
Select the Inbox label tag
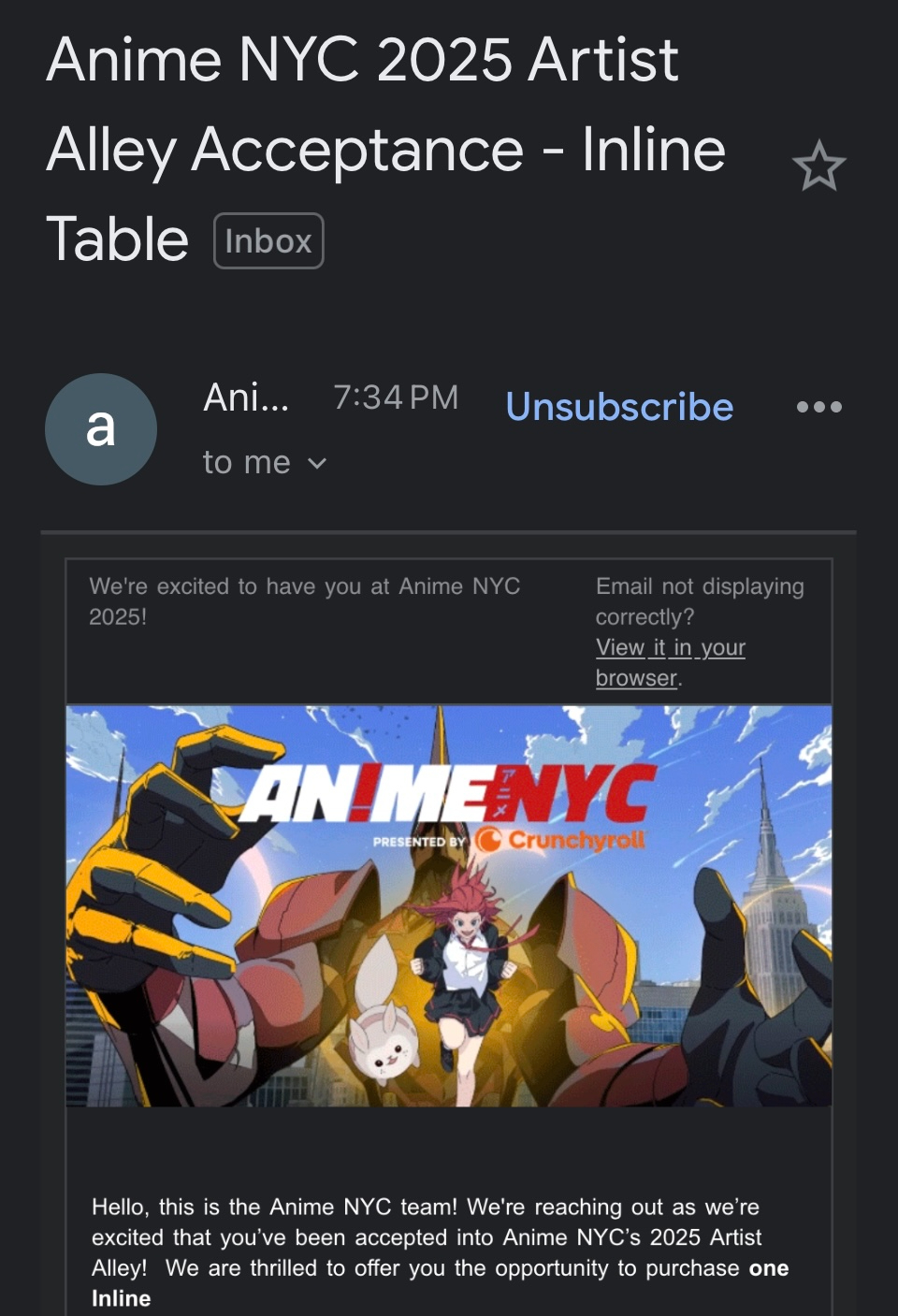[x=268, y=241]
